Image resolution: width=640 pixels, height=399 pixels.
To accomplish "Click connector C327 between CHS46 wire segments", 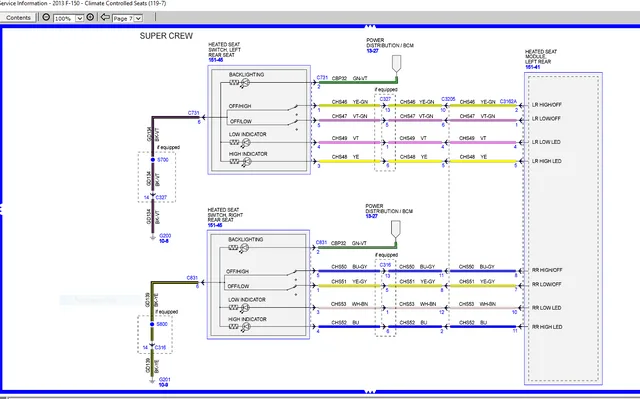I will [x=385, y=99].
